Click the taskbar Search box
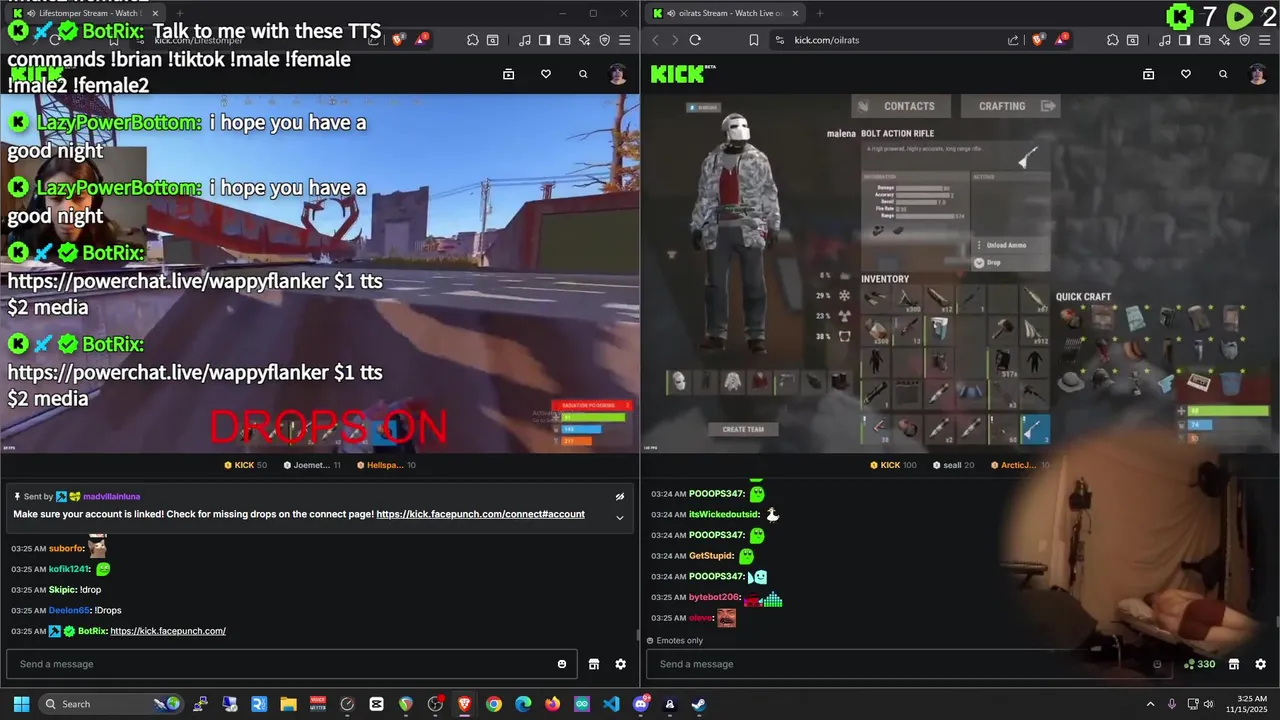 pos(110,704)
